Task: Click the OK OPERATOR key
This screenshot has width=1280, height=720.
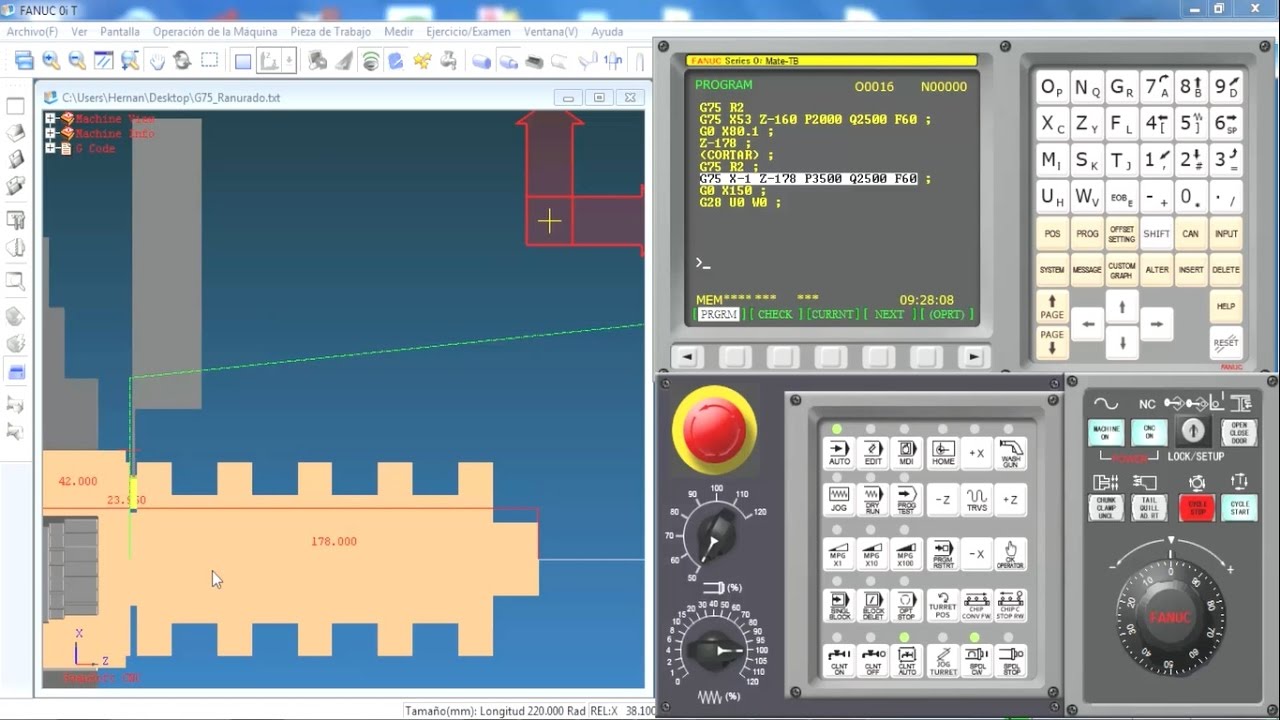Action: click(x=1010, y=554)
